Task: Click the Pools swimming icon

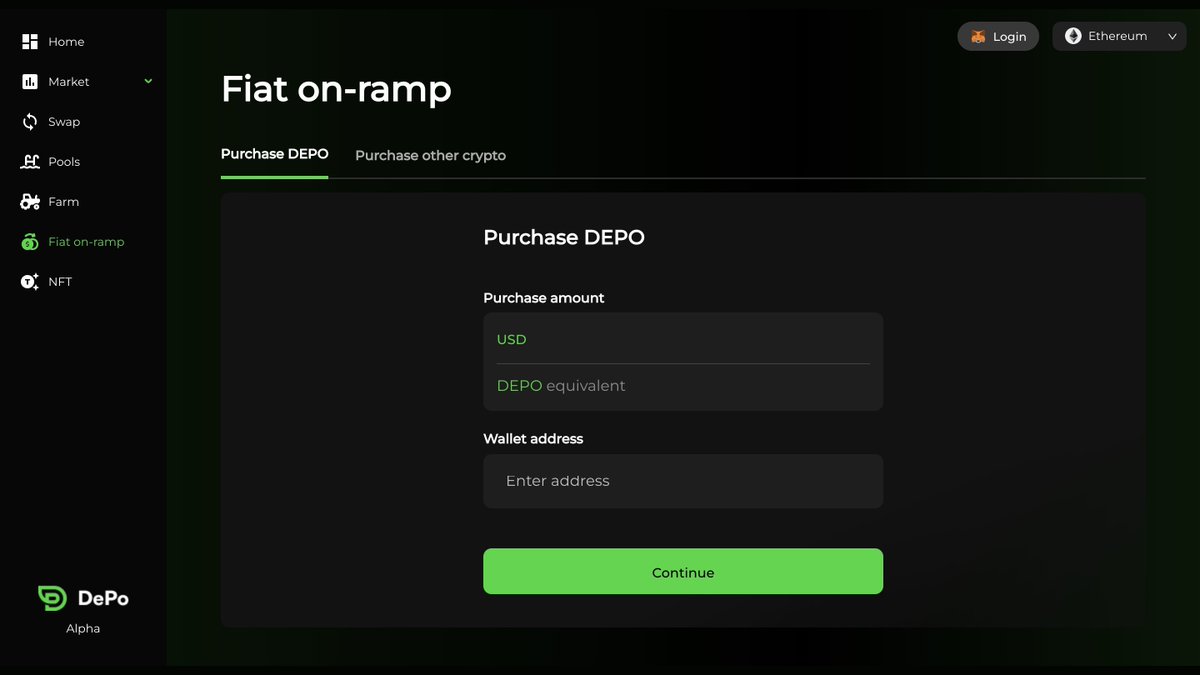Action: point(30,162)
